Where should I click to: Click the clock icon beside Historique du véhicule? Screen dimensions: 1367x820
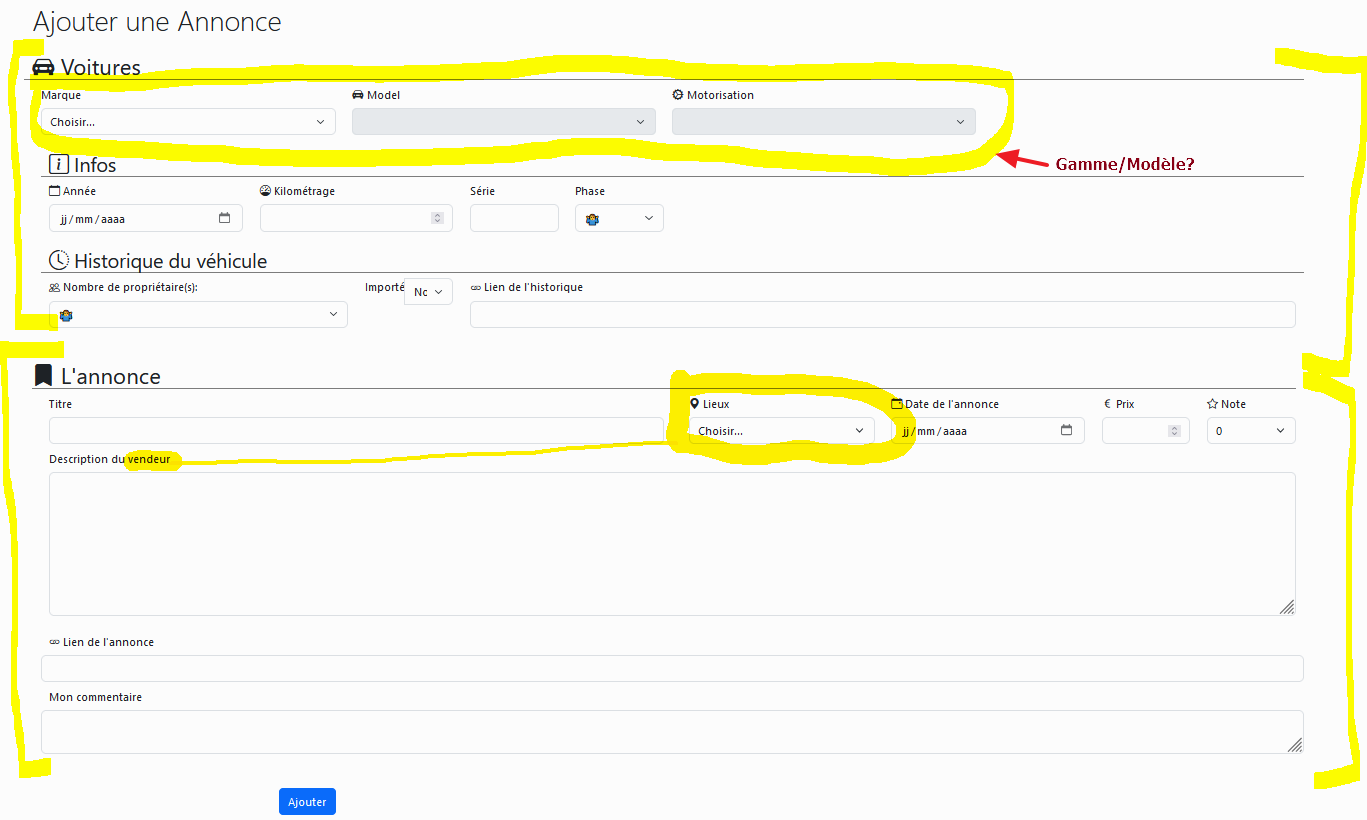coord(58,261)
